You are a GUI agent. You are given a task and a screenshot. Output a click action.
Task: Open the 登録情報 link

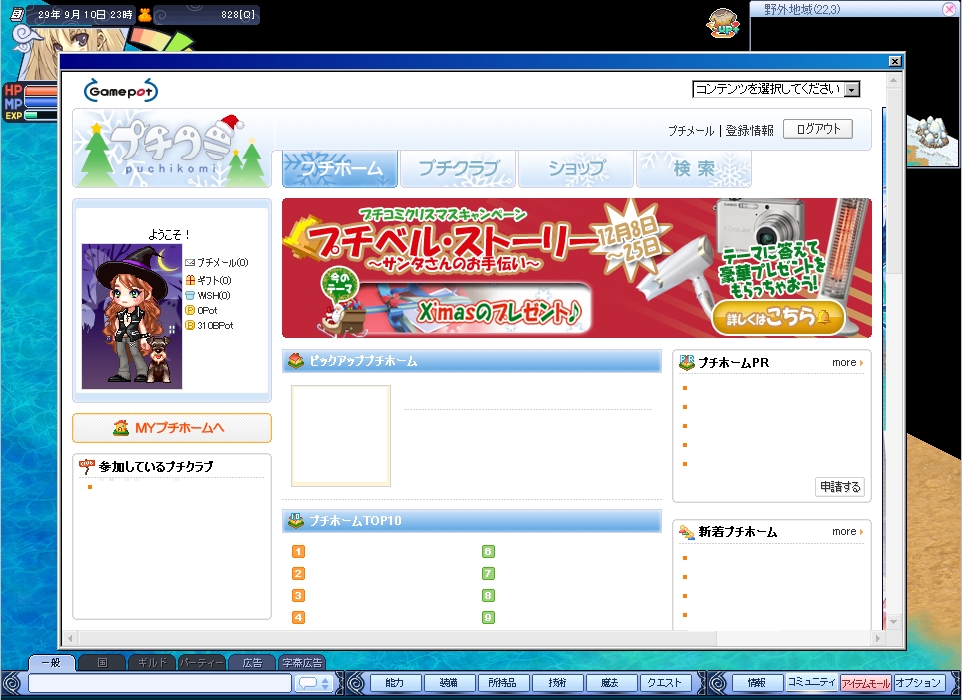[x=749, y=131]
